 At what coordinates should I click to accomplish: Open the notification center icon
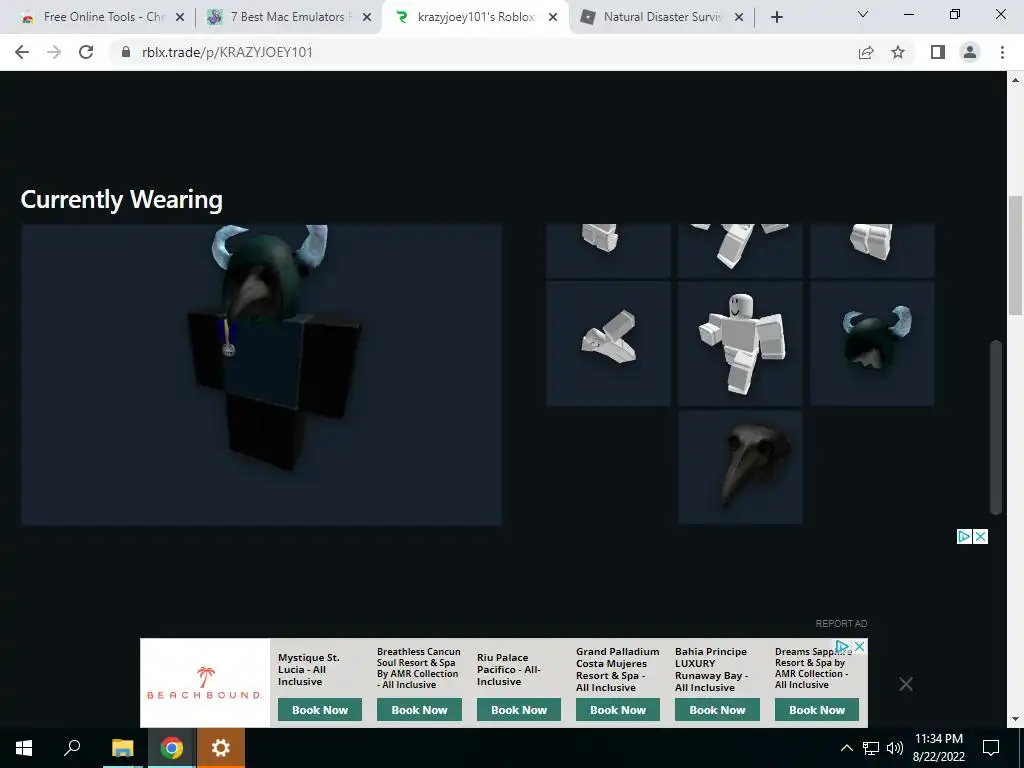tap(991, 748)
